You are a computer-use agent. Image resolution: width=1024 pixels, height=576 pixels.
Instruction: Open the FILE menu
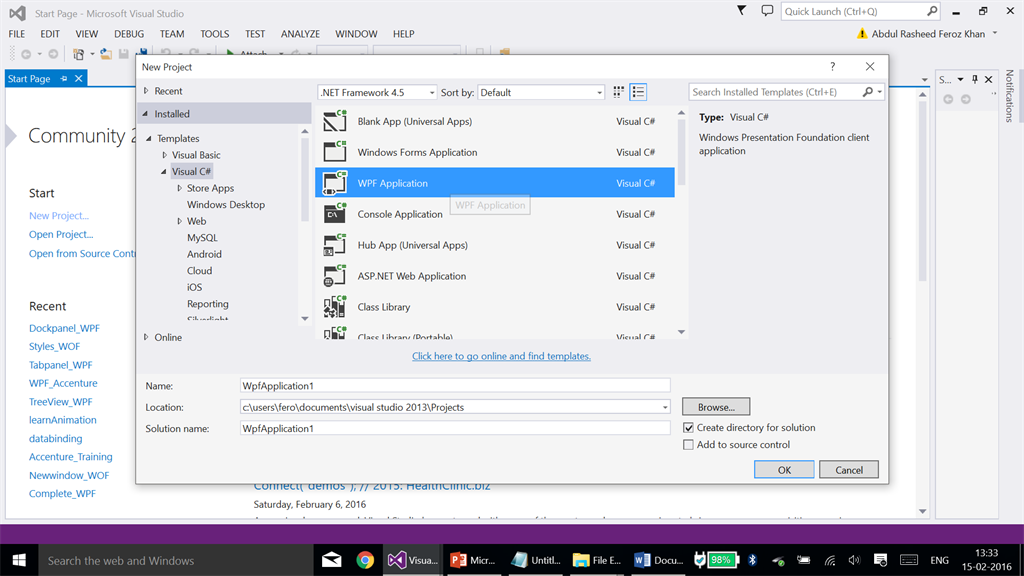click(17, 34)
